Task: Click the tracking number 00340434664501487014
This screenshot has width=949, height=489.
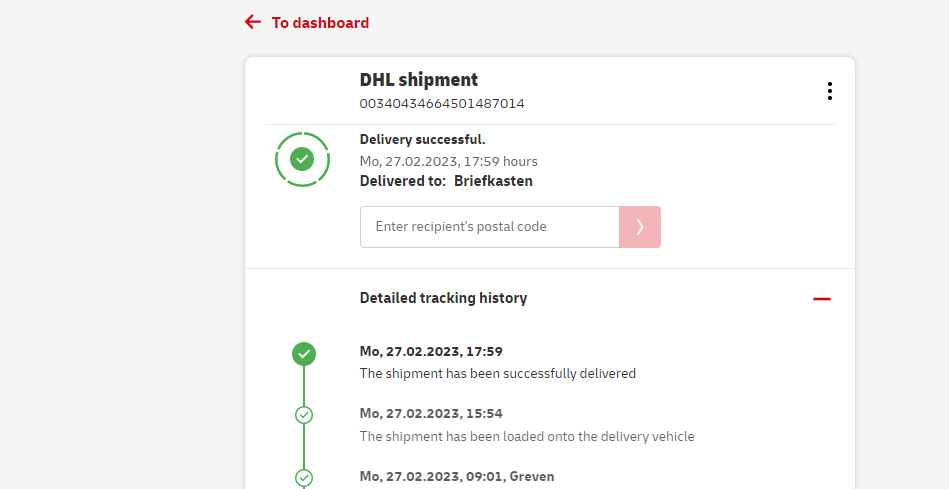Action: 442,103
